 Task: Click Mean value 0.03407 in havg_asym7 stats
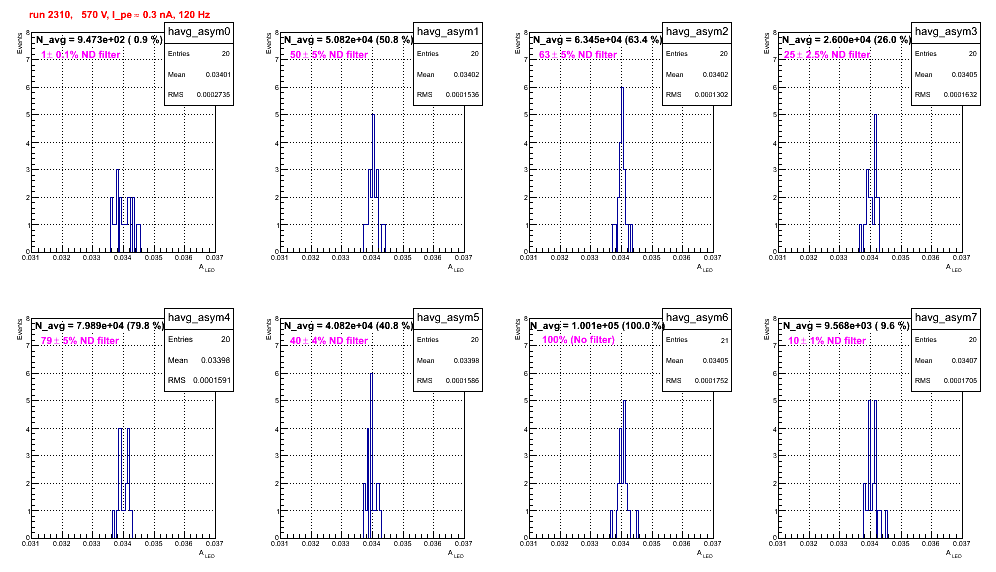tap(965, 360)
